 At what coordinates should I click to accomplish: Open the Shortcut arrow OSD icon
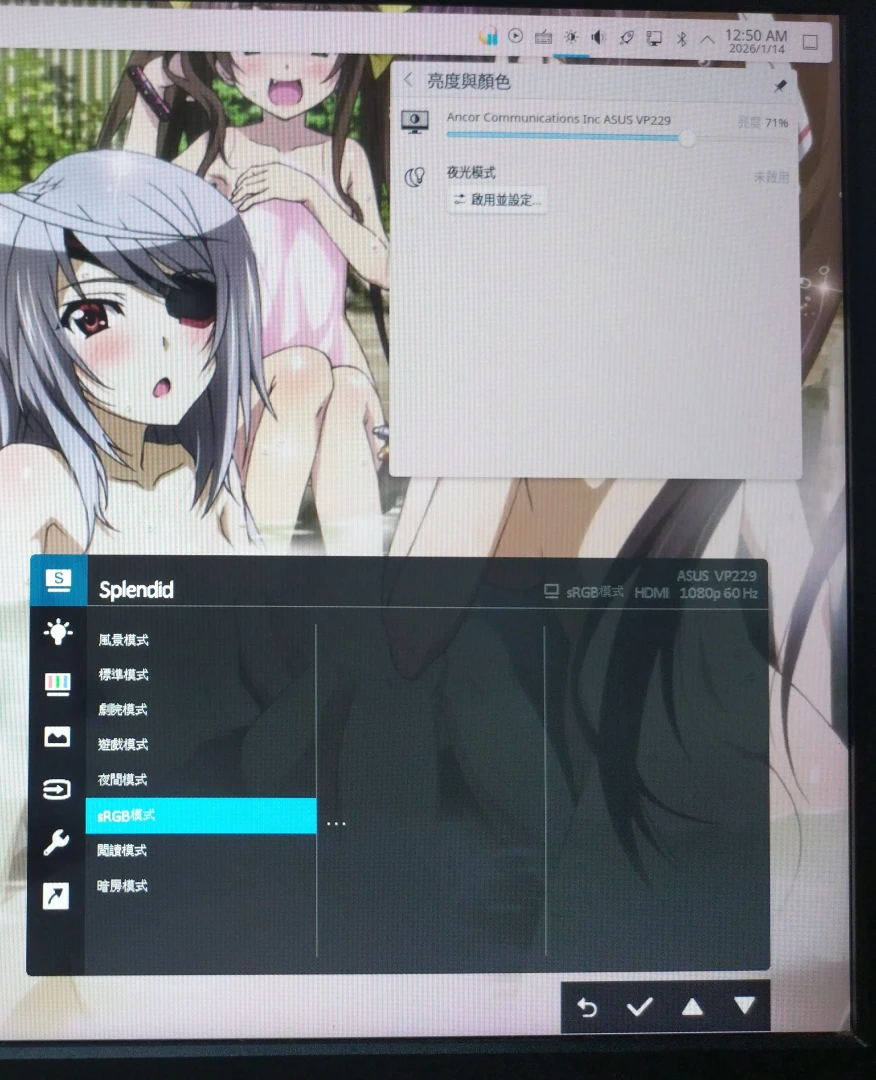click(58, 896)
